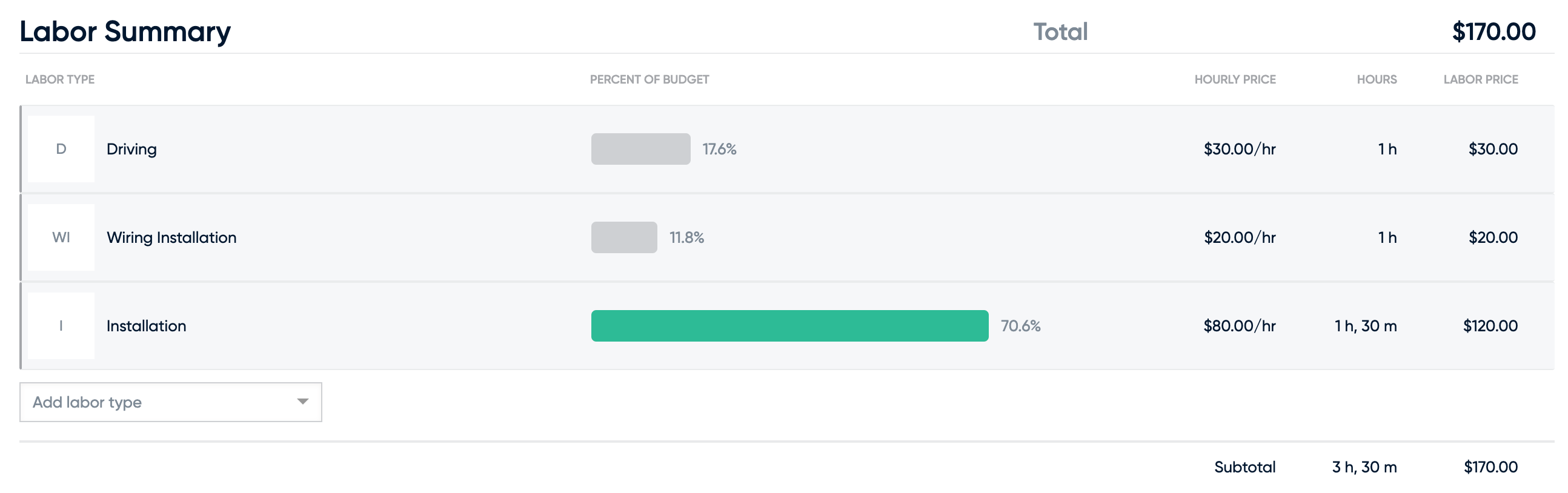Image resolution: width=1568 pixels, height=493 pixels.
Task: Edit Installation hourly price $80.00/hr
Action: pyautogui.click(x=1239, y=326)
